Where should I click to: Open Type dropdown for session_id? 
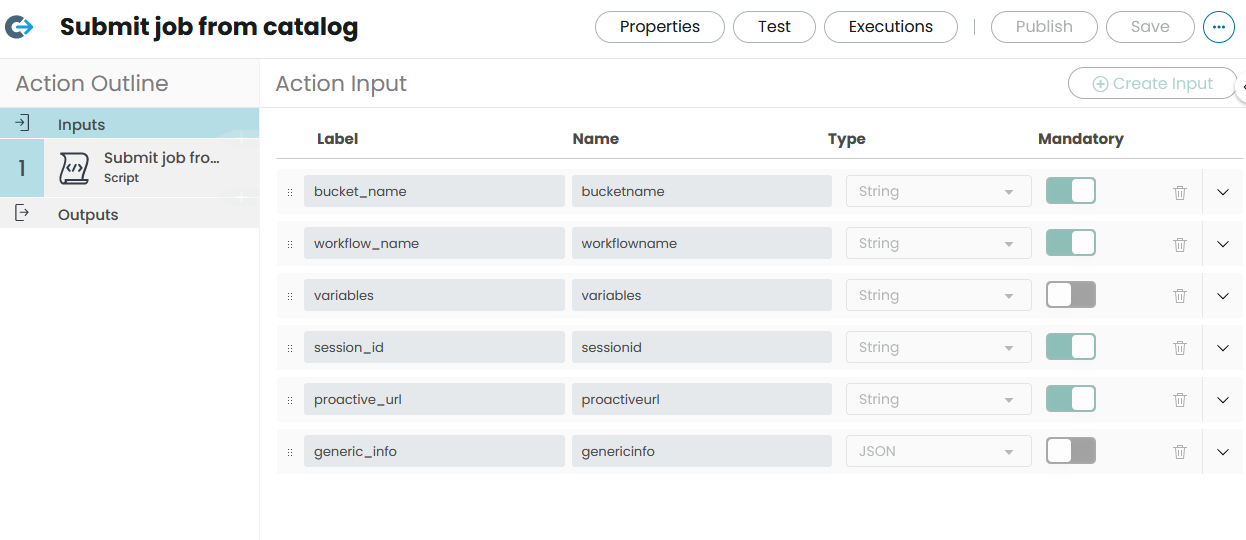(x=938, y=347)
